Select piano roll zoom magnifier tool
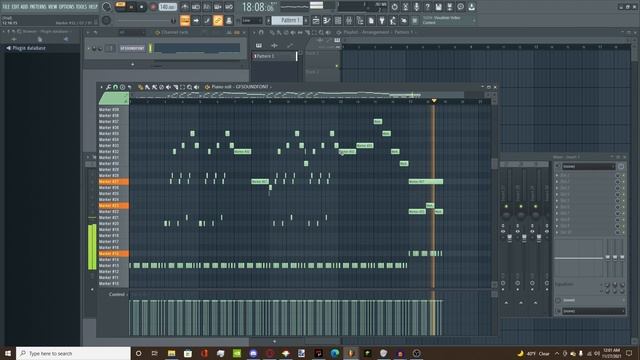Viewport: 640px width, 360px height. (x=189, y=87)
